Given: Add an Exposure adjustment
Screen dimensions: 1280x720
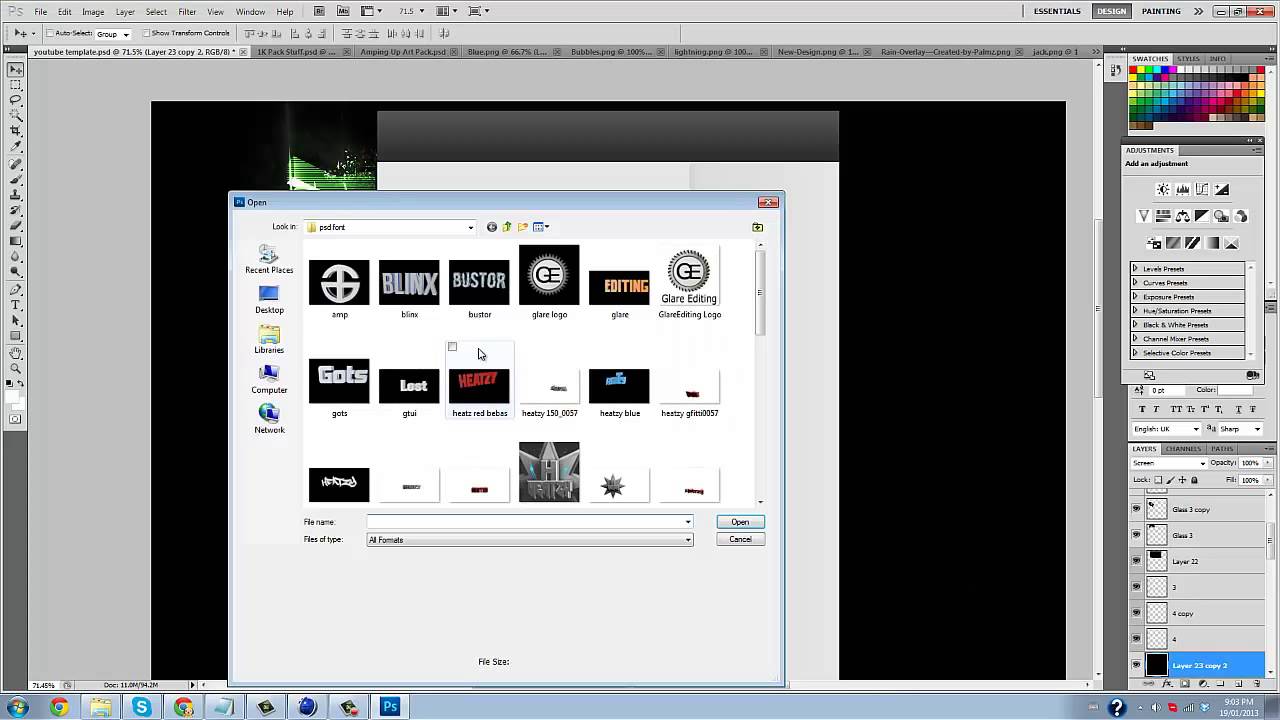Looking at the screenshot, I should 1222,189.
